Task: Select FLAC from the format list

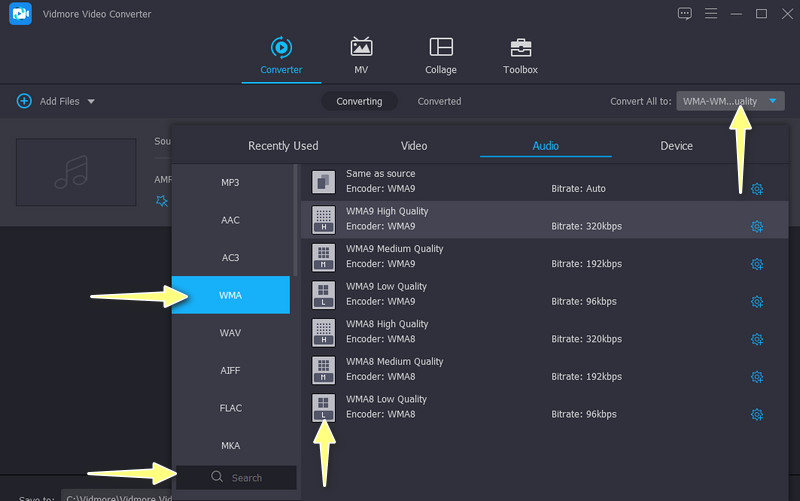Action: 230,408
